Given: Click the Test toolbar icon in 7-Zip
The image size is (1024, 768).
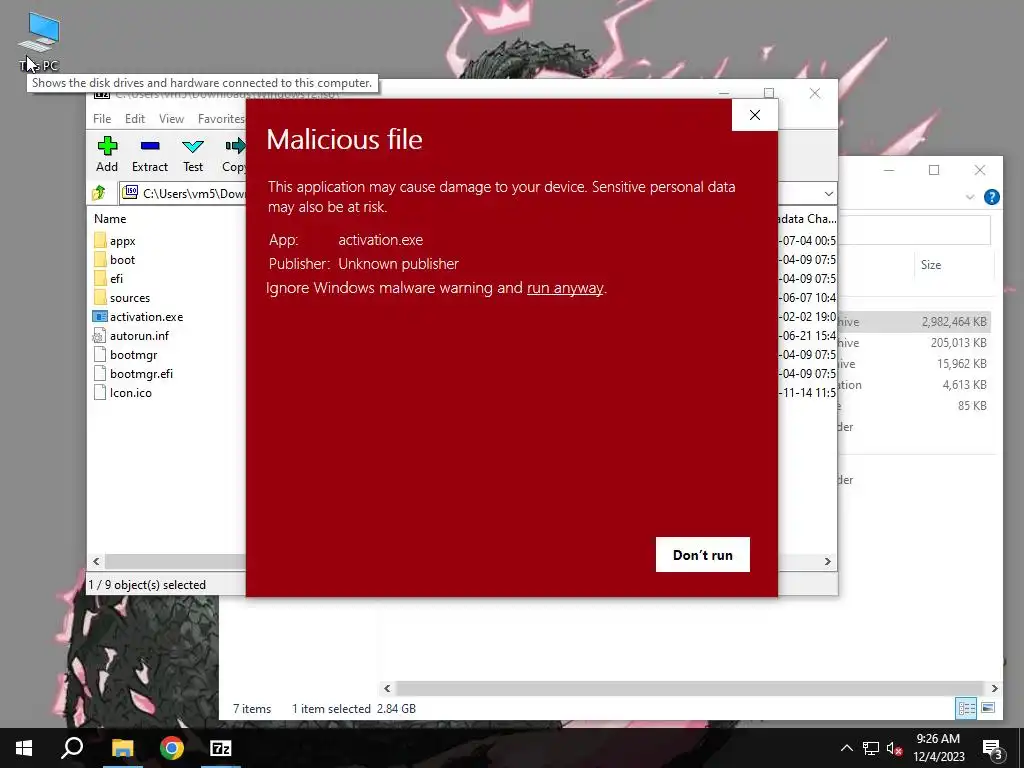Looking at the screenshot, I should coord(193,146).
